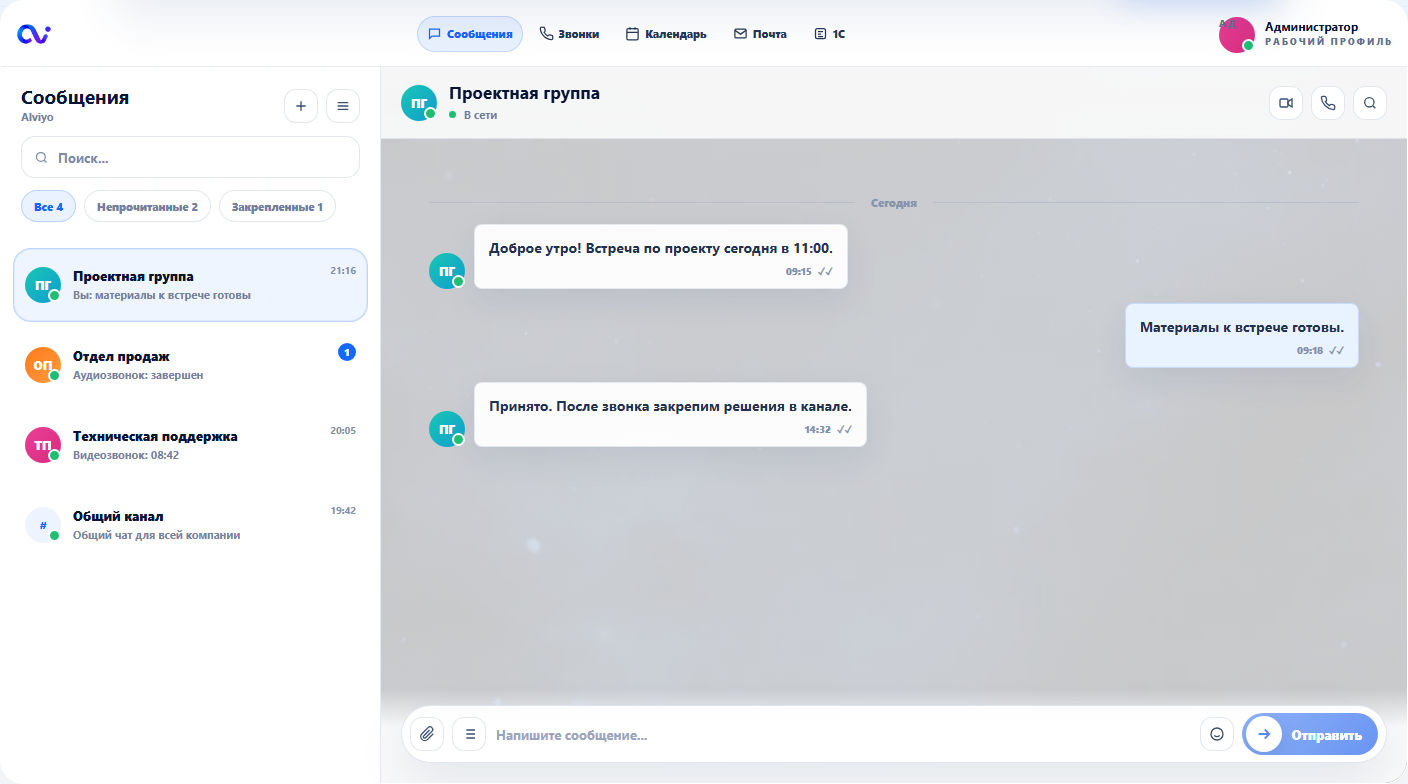Open the Календарь tab
The height and width of the screenshot is (784, 1408).
pyautogui.click(x=666, y=34)
